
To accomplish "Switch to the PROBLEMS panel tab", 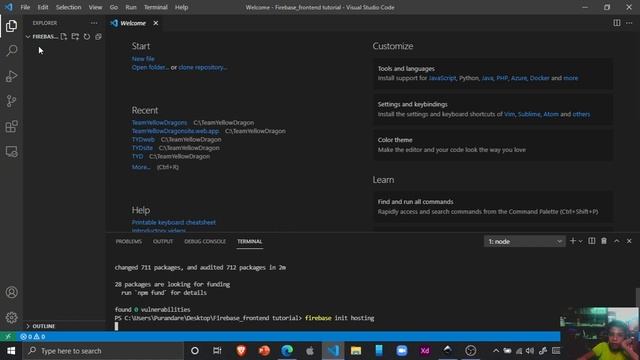I will click(x=129, y=242).
